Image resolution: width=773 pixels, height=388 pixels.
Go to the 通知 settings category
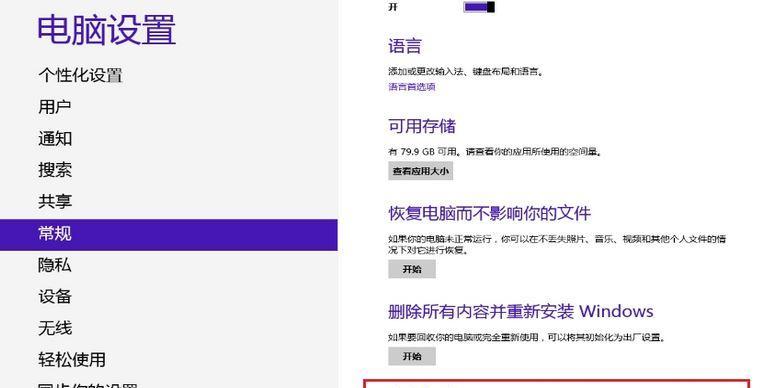55,139
